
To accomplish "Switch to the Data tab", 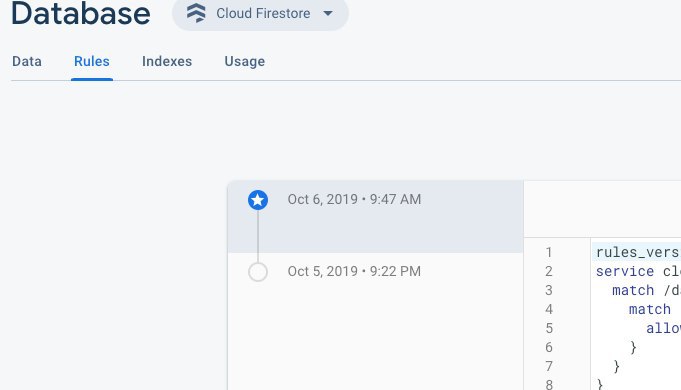I will click(x=27, y=61).
